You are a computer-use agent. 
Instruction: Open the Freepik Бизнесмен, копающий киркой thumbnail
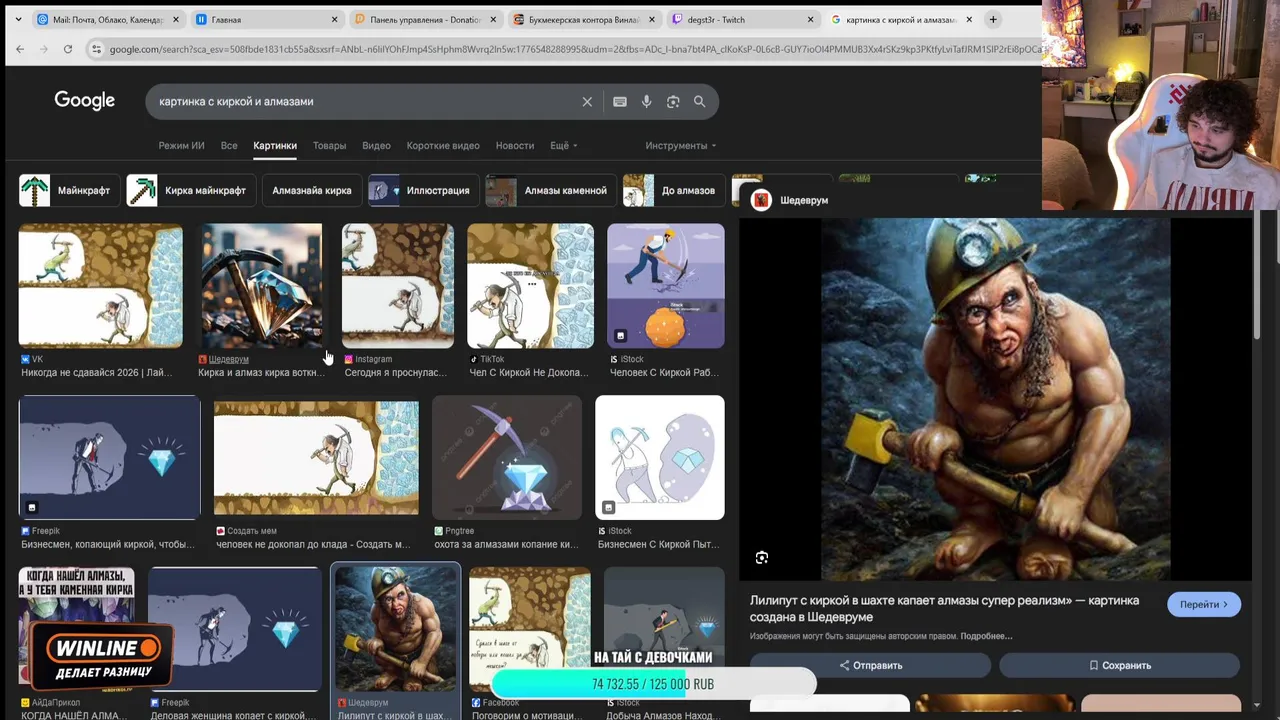[x=110, y=457]
